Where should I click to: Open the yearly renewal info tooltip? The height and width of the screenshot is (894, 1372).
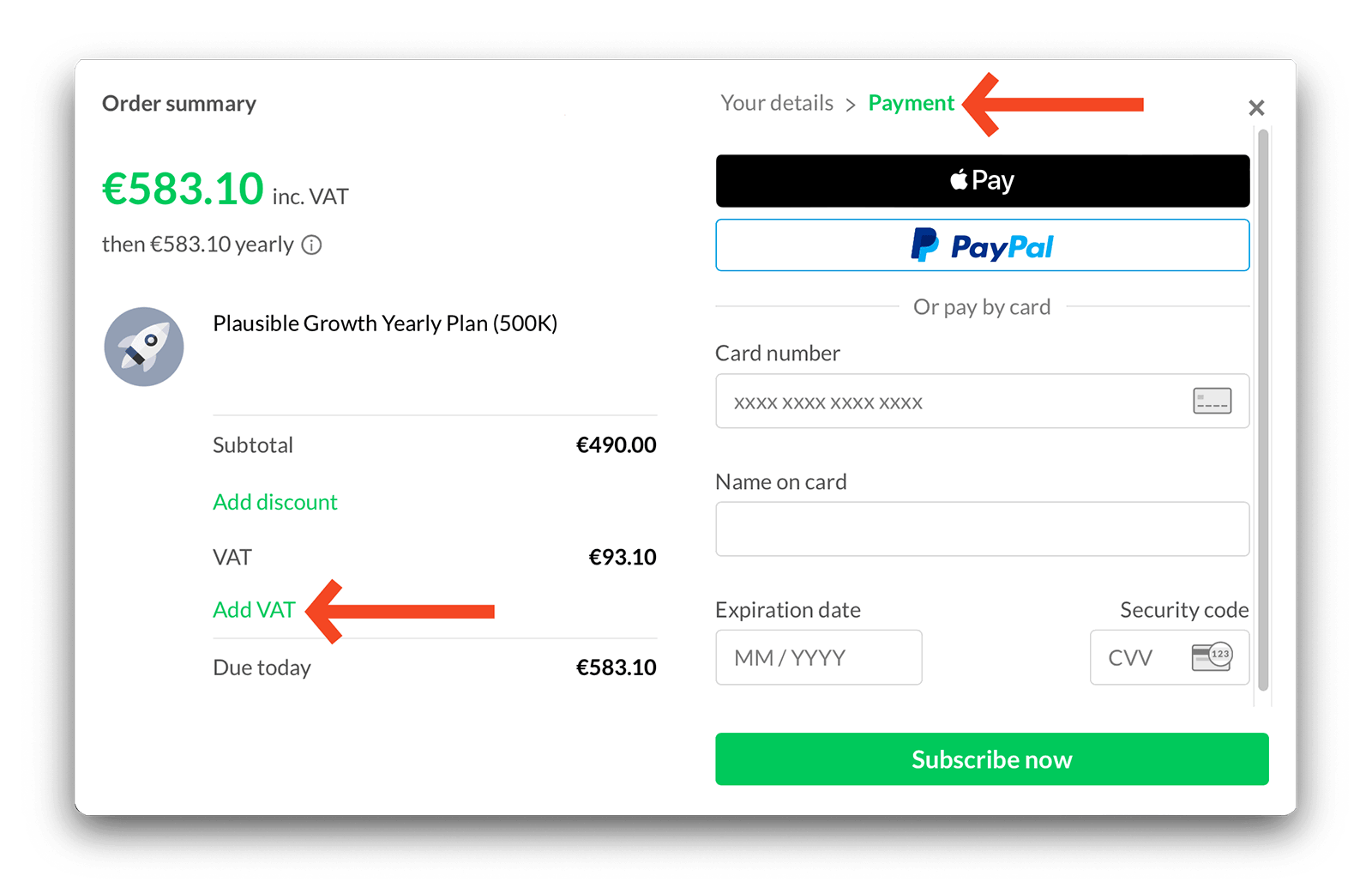click(x=311, y=245)
